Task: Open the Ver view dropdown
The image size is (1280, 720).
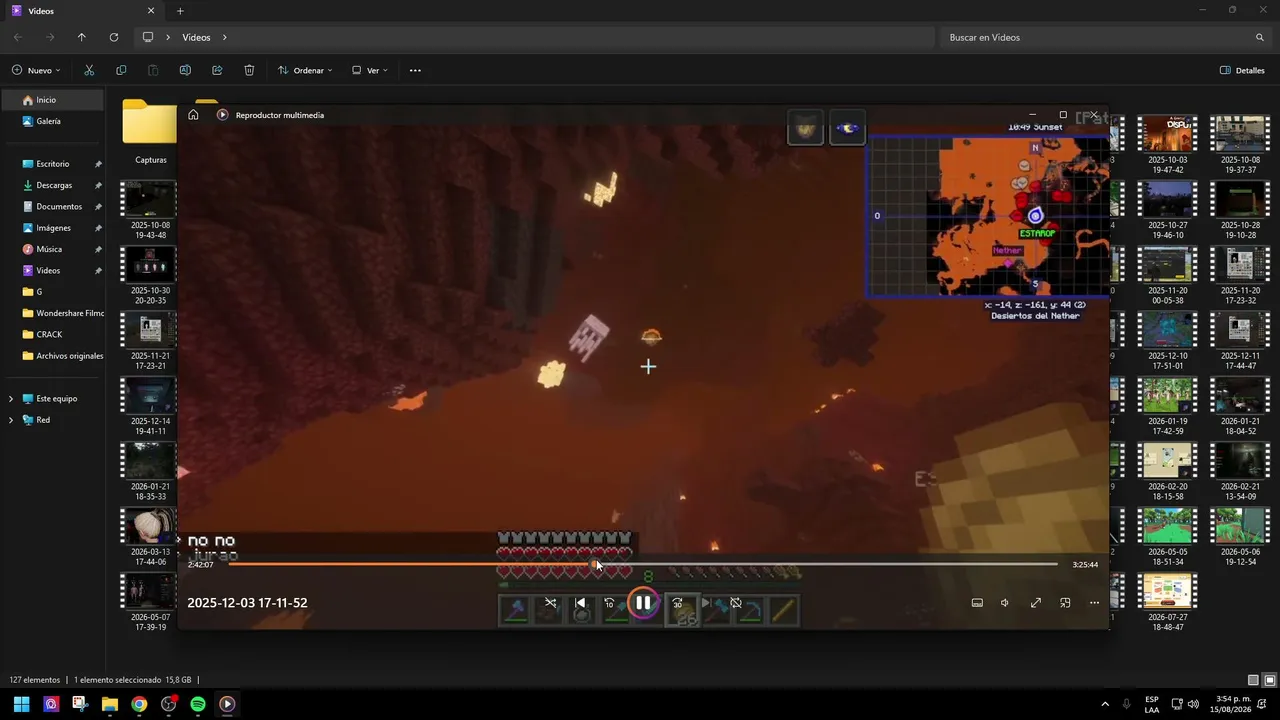Action: click(370, 70)
